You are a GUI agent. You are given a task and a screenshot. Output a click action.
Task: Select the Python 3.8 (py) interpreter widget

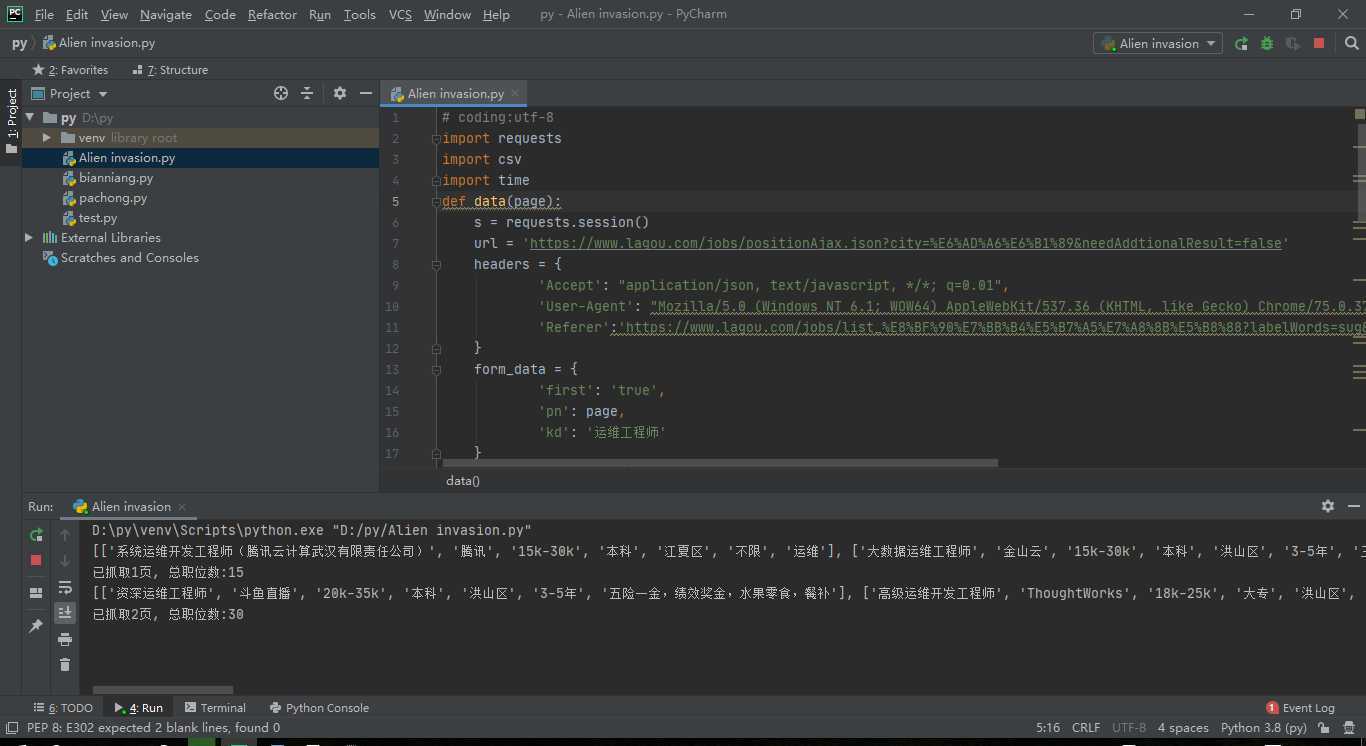[1264, 728]
